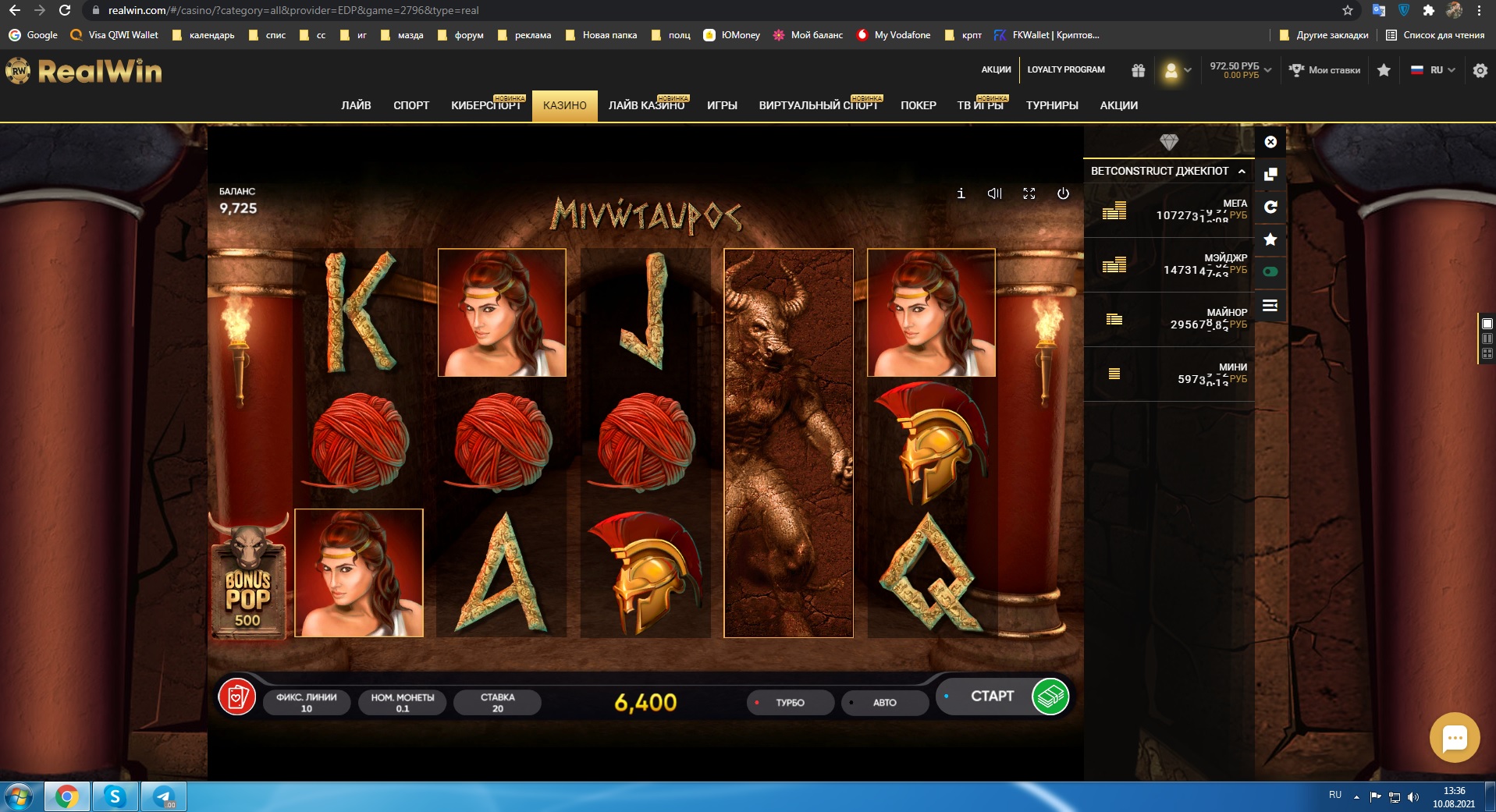This screenshot has width=1496, height=812.
Task: Open game in separate window icon
Action: [1270, 174]
